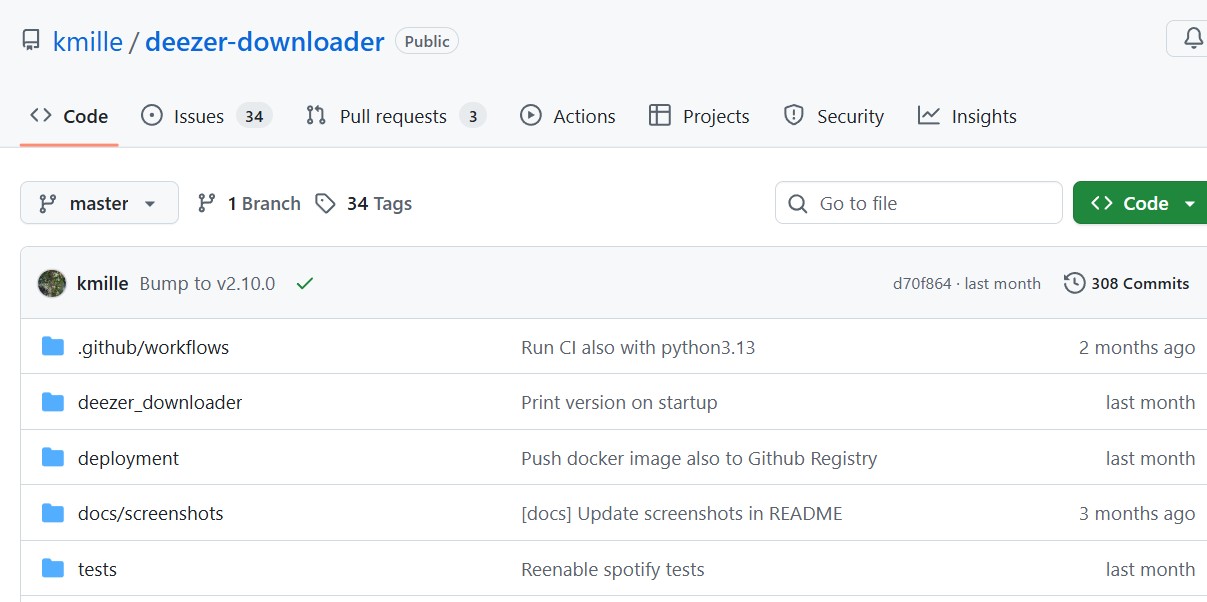Go to the Actions tab
Image resolution: width=1207 pixels, height=602 pixels.
[x=568, y=116]
